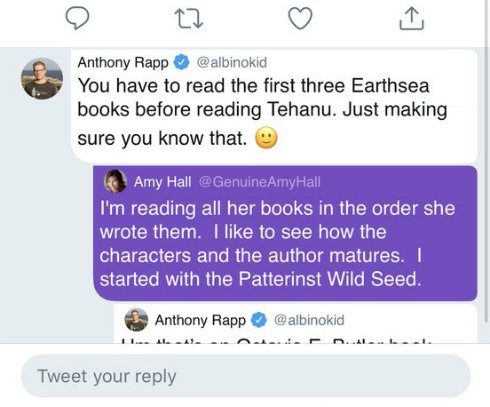Tap the Amy Hall display name
Viewport: 490px width, 407px height.
tap(163, 182)
